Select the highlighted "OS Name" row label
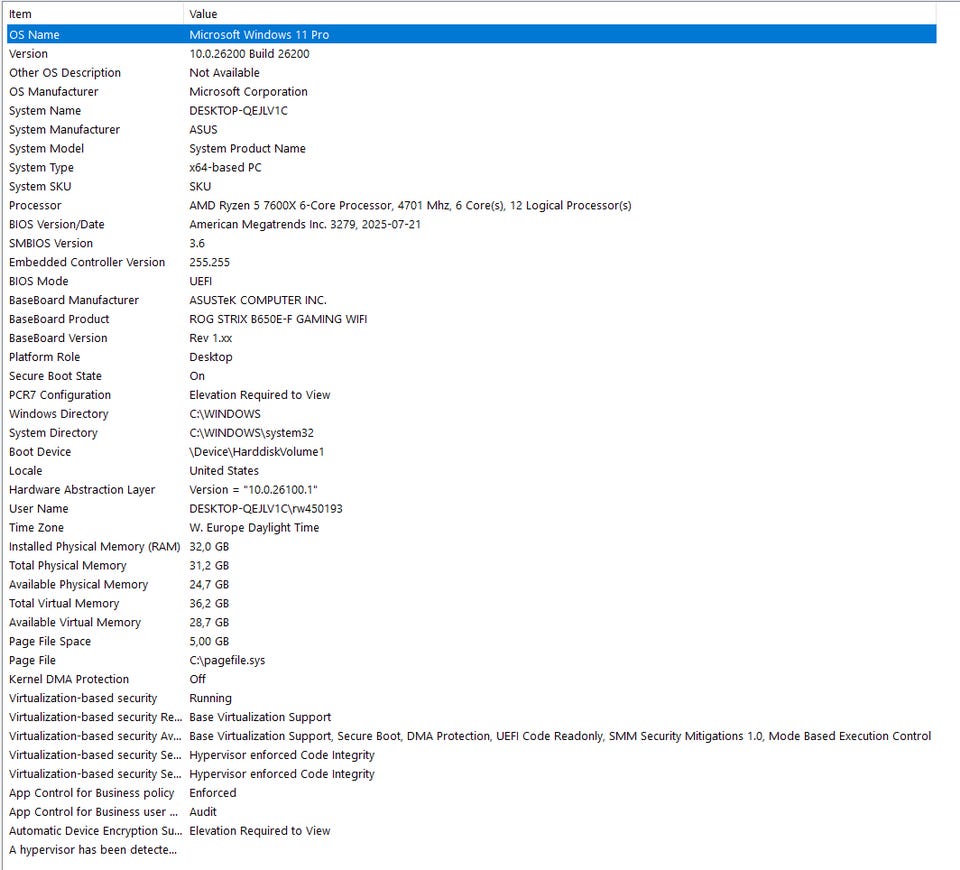 (34, 35)
